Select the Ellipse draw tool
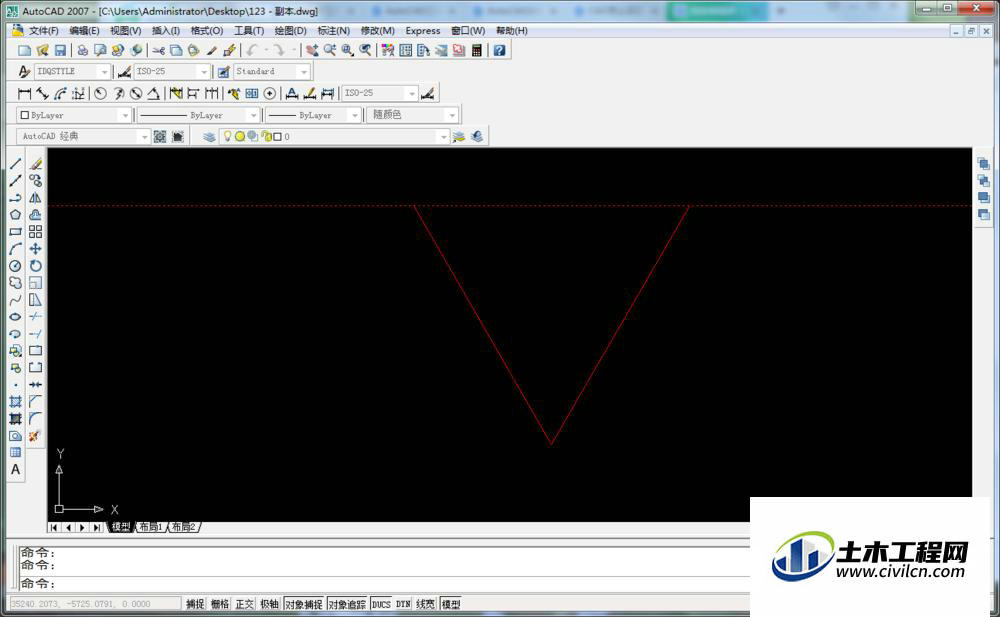This screenshot has width=1000, height=617. (x=15, y=317)
